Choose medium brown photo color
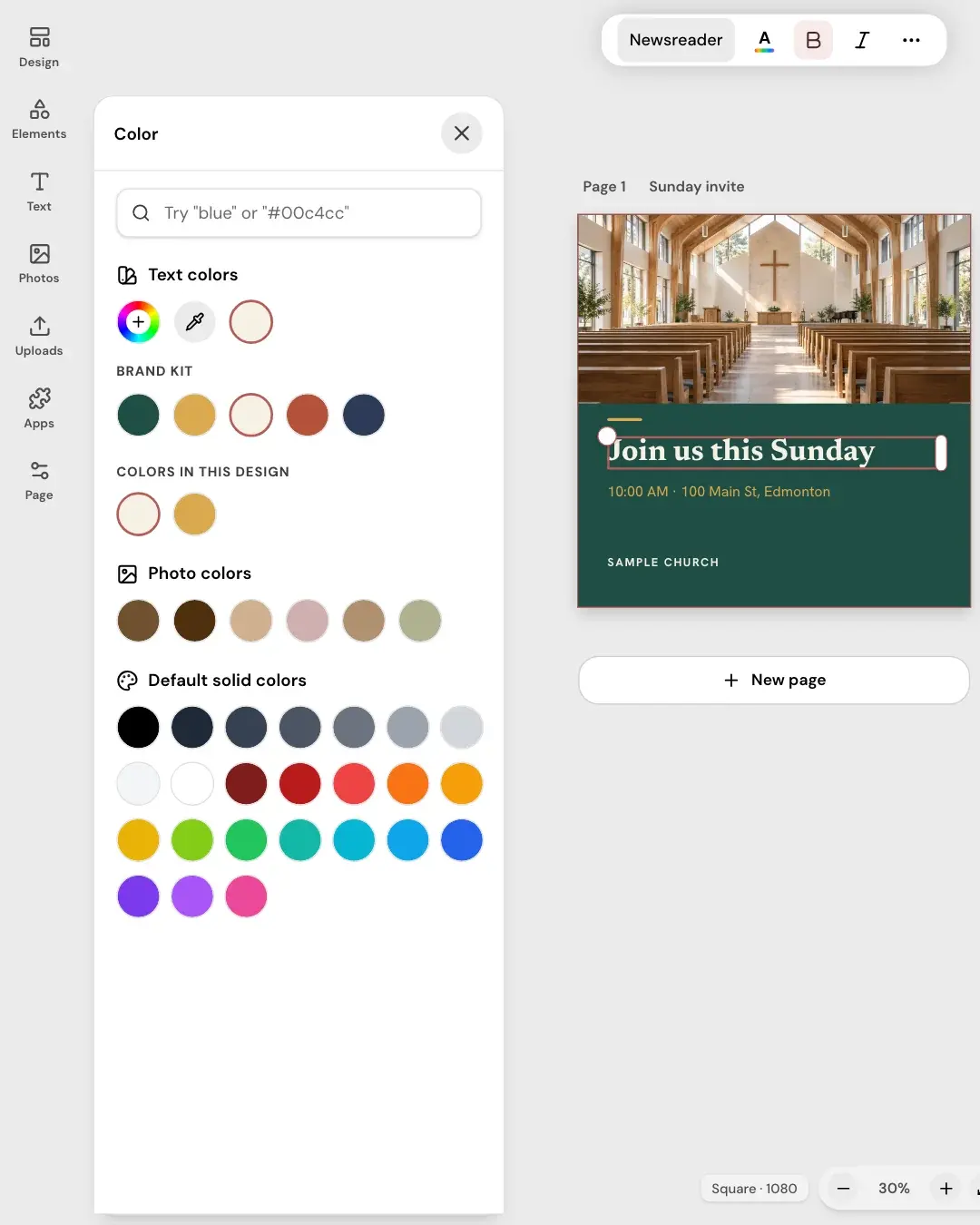 click(x=139, y=622)
